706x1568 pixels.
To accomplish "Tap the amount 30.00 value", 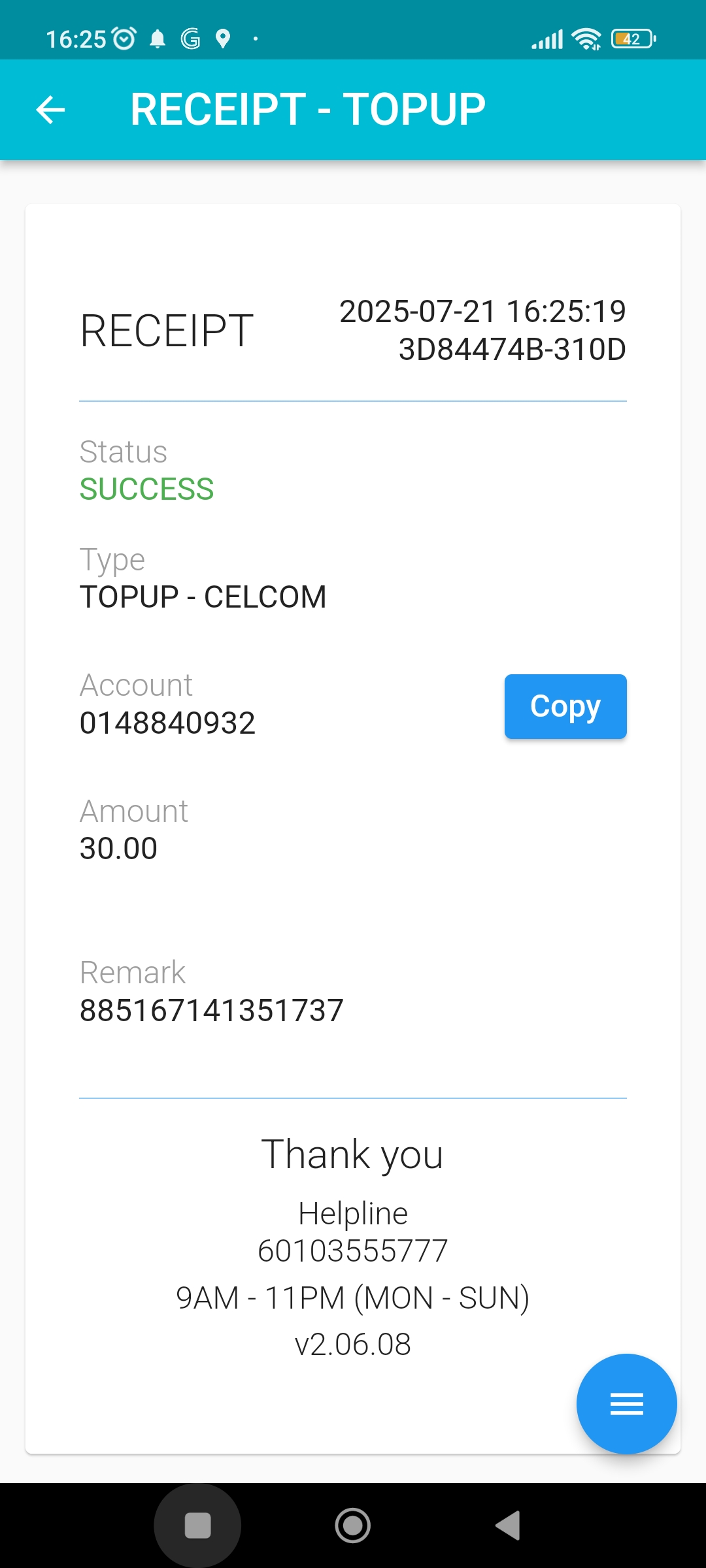I will (118, 849).
